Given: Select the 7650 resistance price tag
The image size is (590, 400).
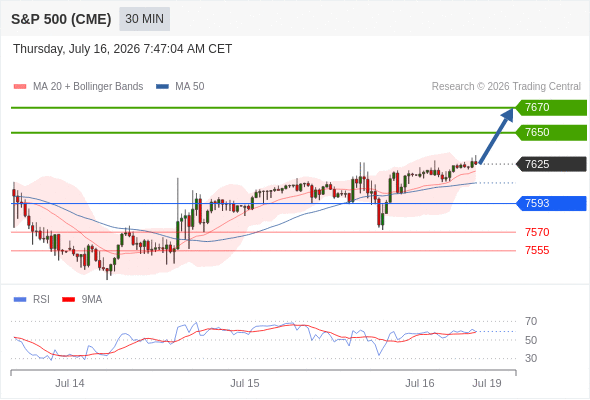Looking at the screenshot, I should pyautogui.click(x=551, y=132).
